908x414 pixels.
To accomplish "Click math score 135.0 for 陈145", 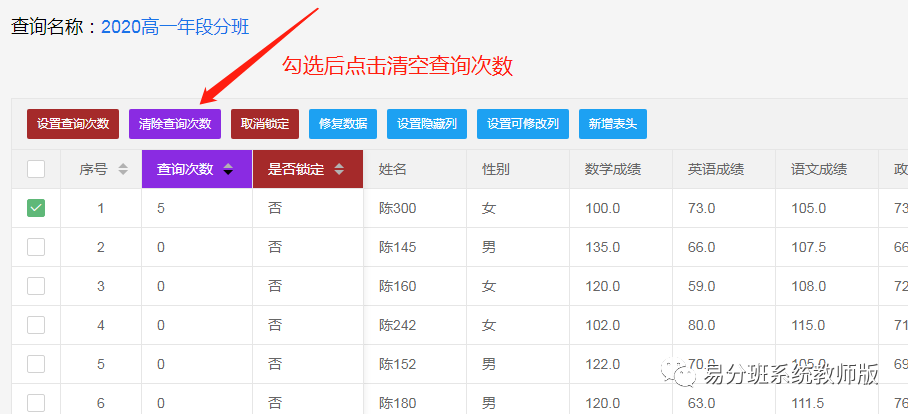I will [602, 247].
